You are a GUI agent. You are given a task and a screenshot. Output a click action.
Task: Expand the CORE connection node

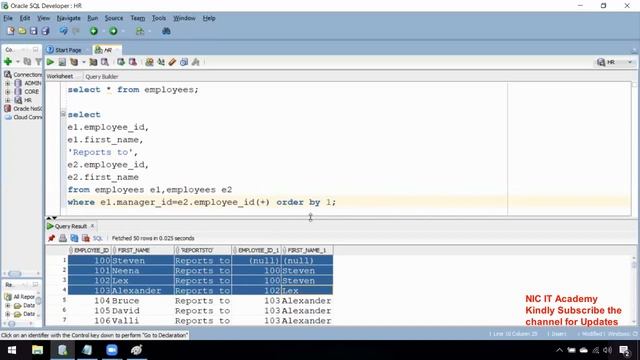(7, 91)
